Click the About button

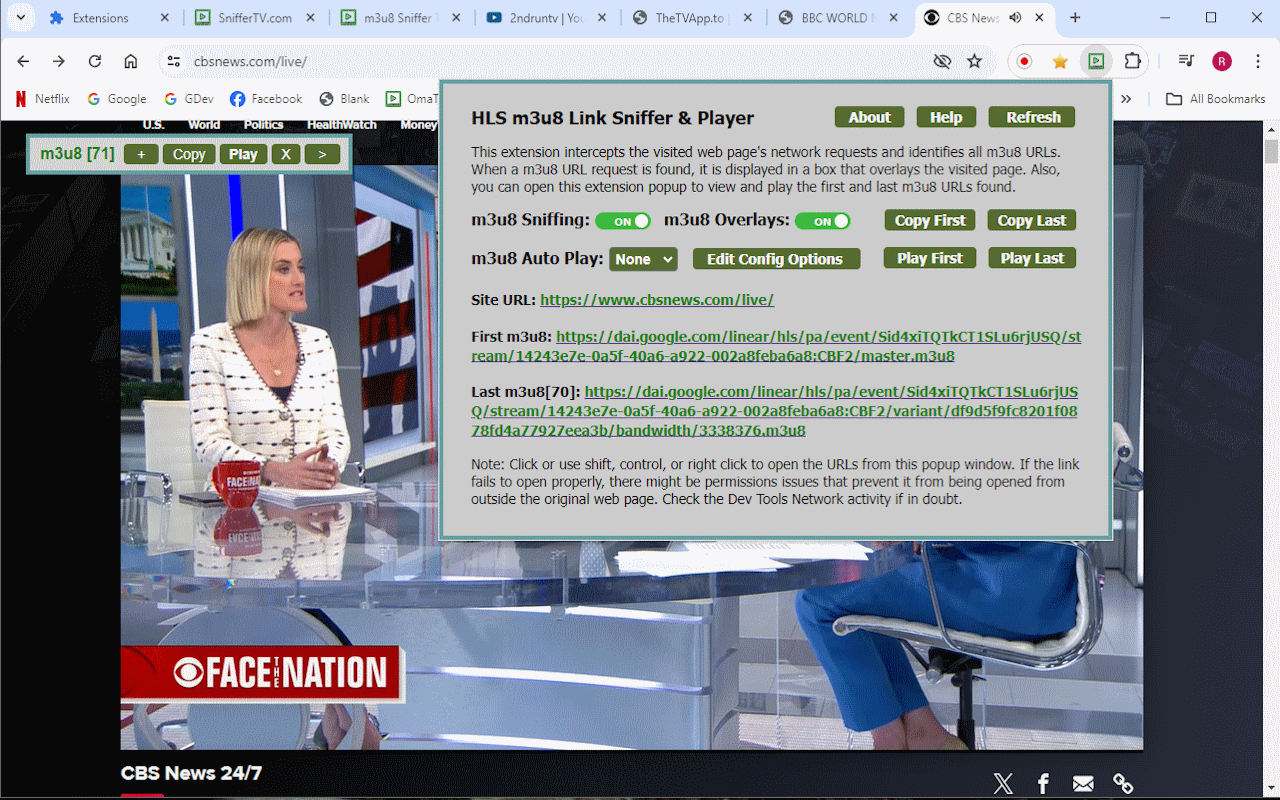tap(870, 117)
